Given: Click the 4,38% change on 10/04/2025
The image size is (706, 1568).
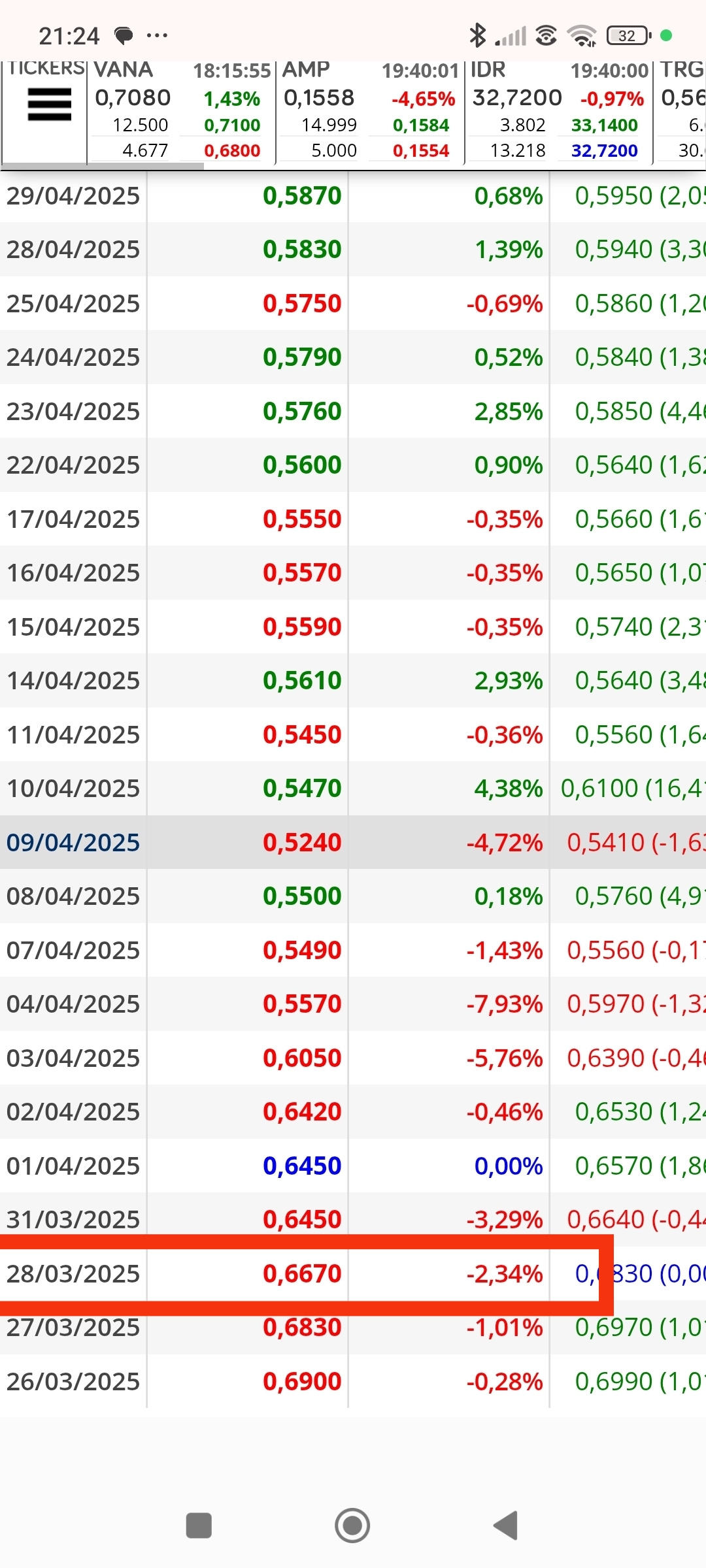Looking at the screenshot, I should coord(509,789).
